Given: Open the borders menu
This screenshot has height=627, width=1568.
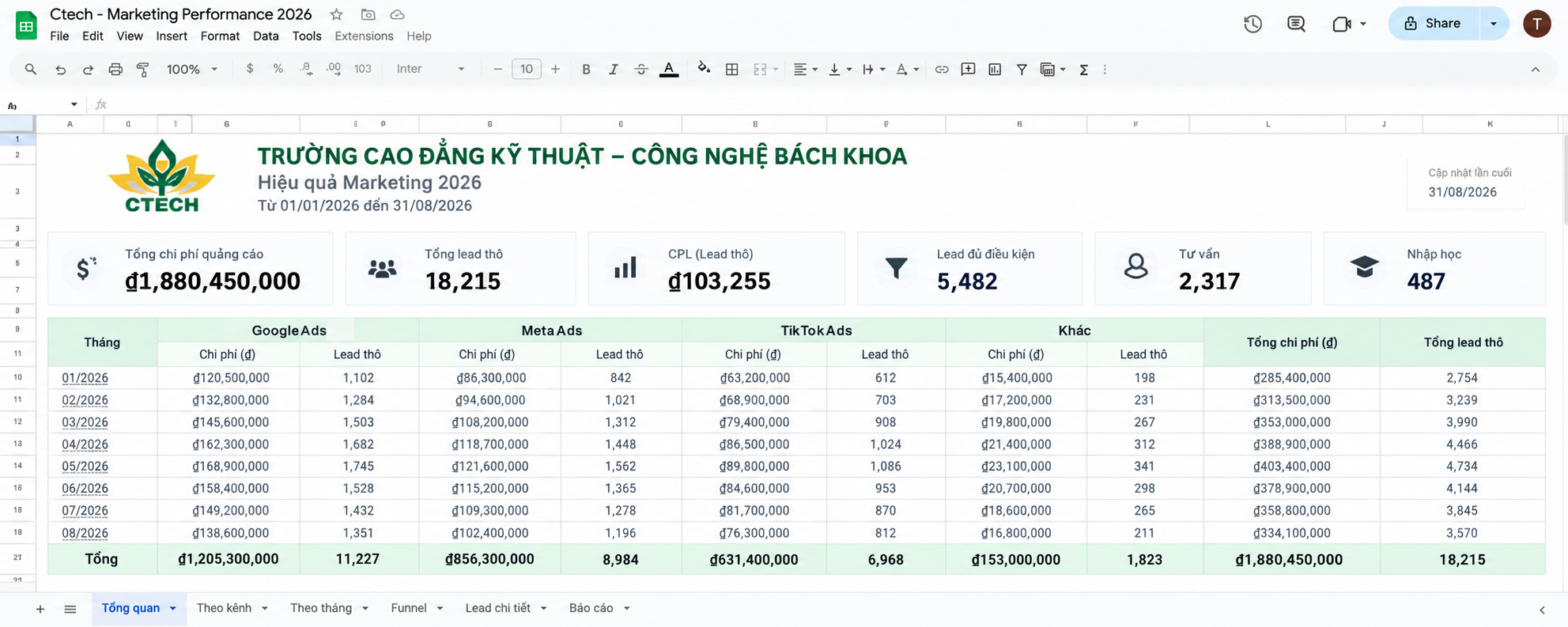Looking at the screenshot, I should [x=732, y=70].
